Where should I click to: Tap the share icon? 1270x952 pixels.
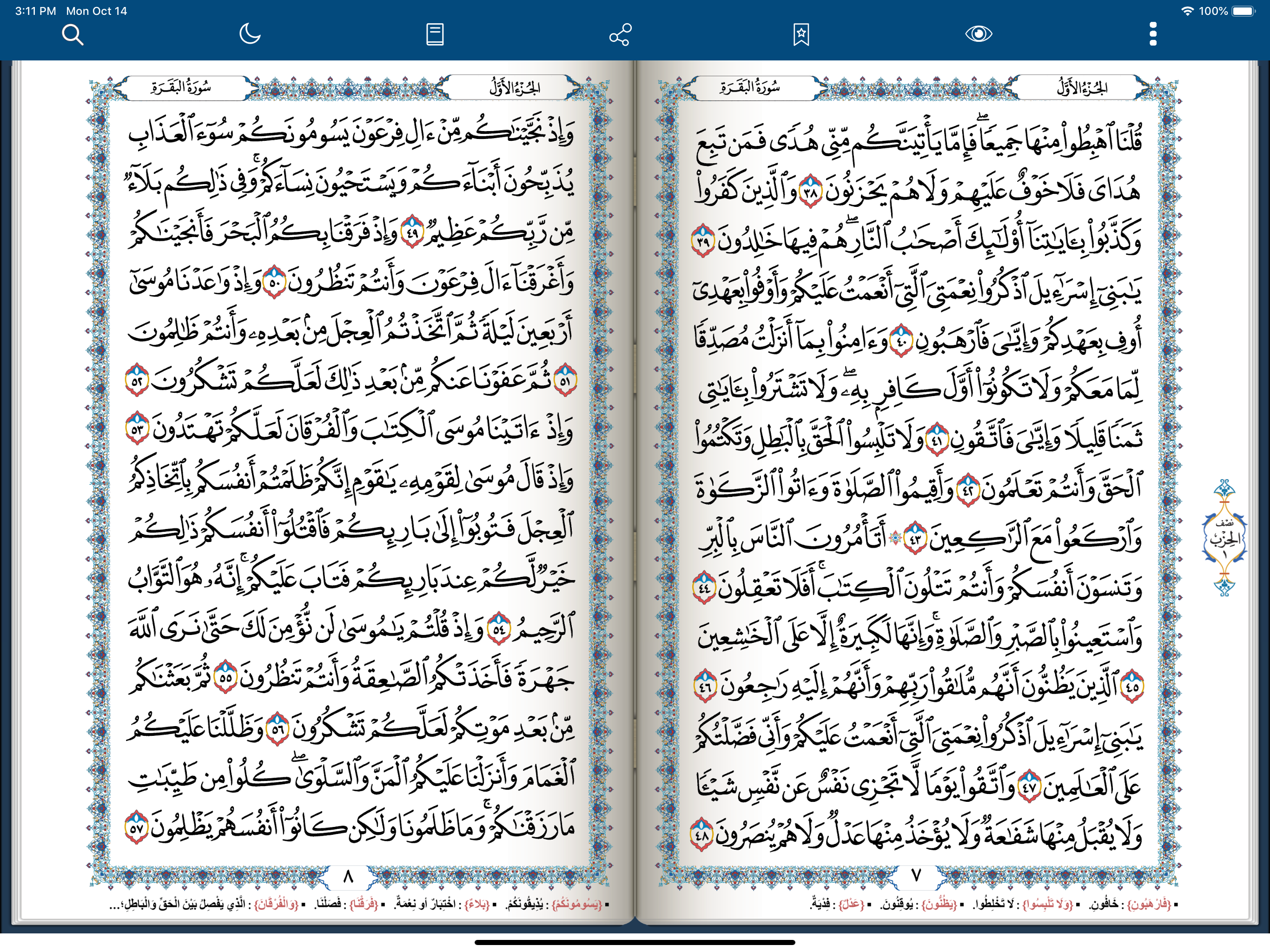coord(620,34)
